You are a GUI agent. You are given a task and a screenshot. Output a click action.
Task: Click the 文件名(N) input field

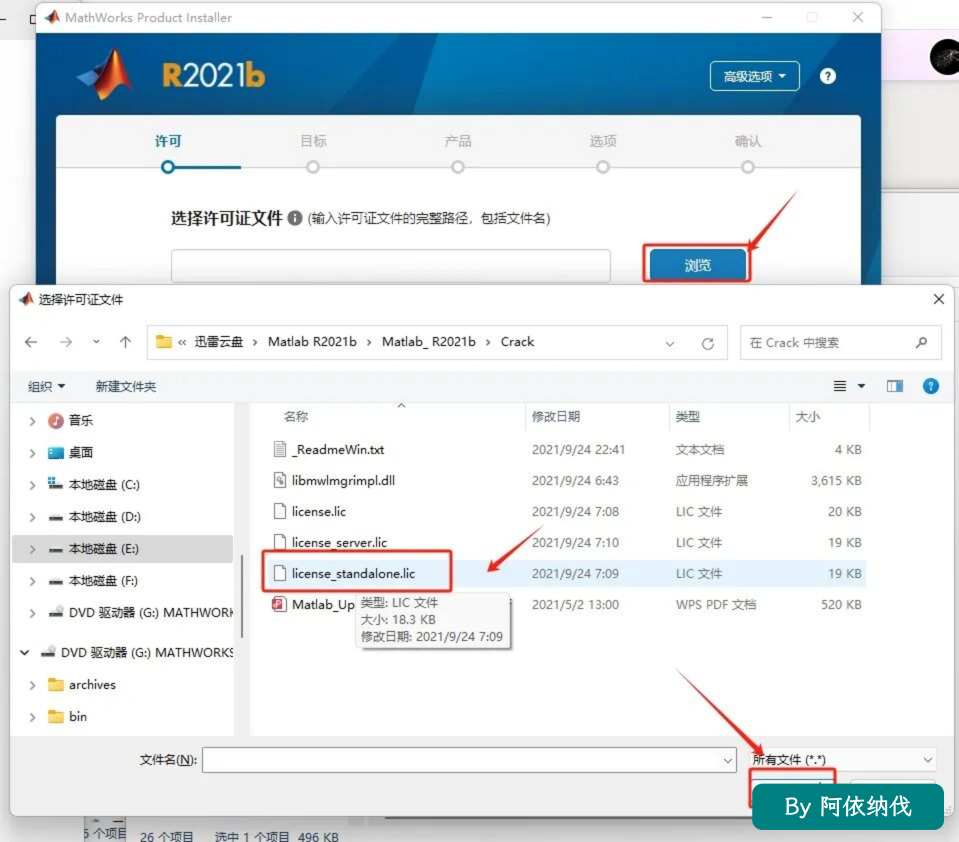click(x=469, y=760)
